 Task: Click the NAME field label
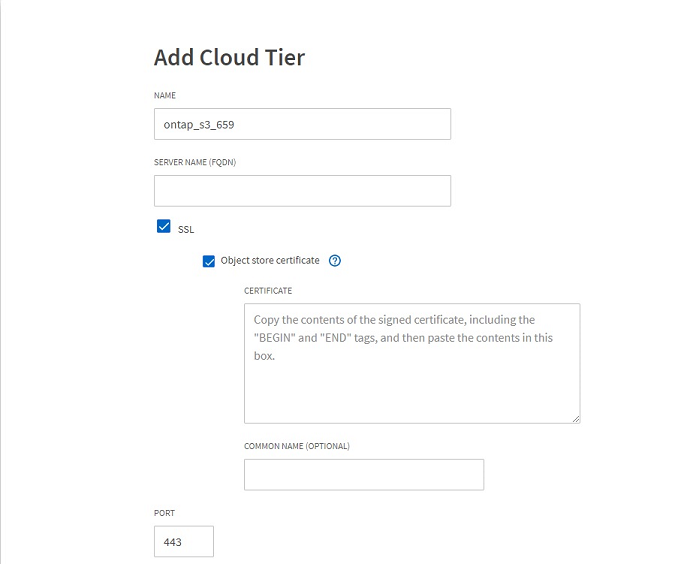point(165,95)
